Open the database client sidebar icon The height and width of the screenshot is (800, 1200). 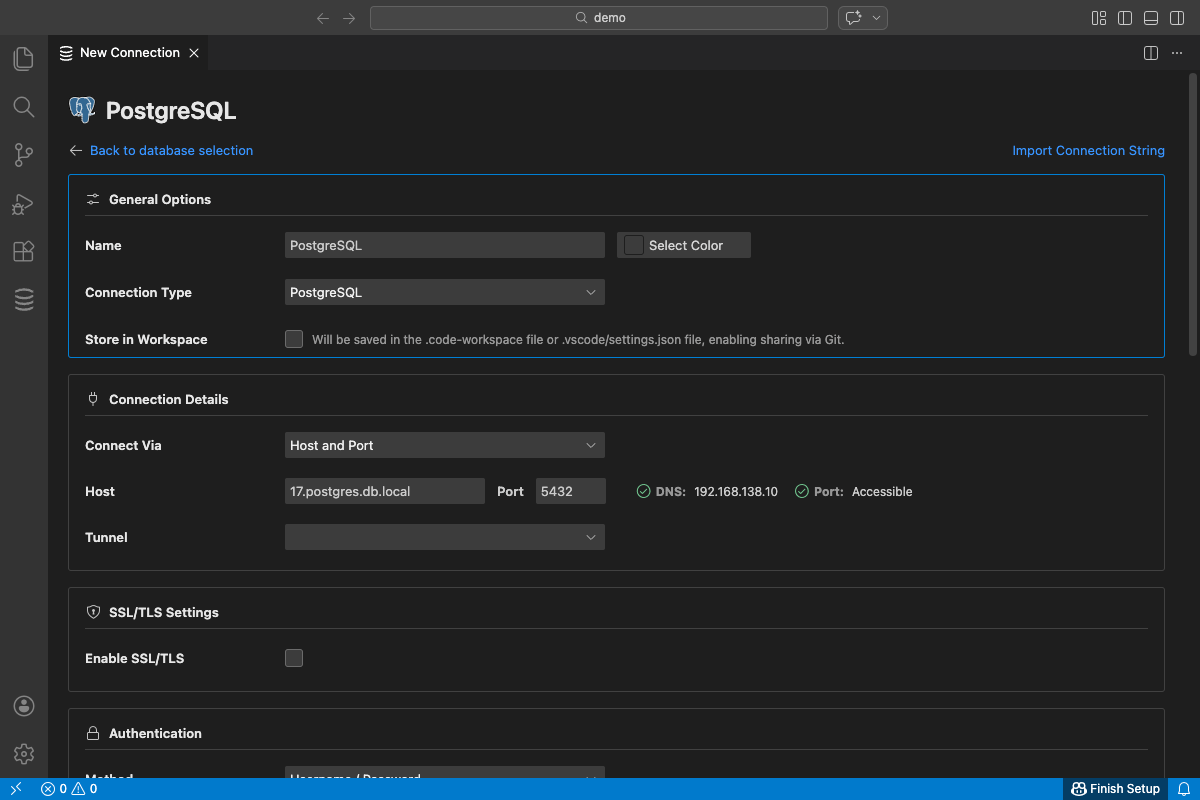pyautogui.click(x=23, y=300)
